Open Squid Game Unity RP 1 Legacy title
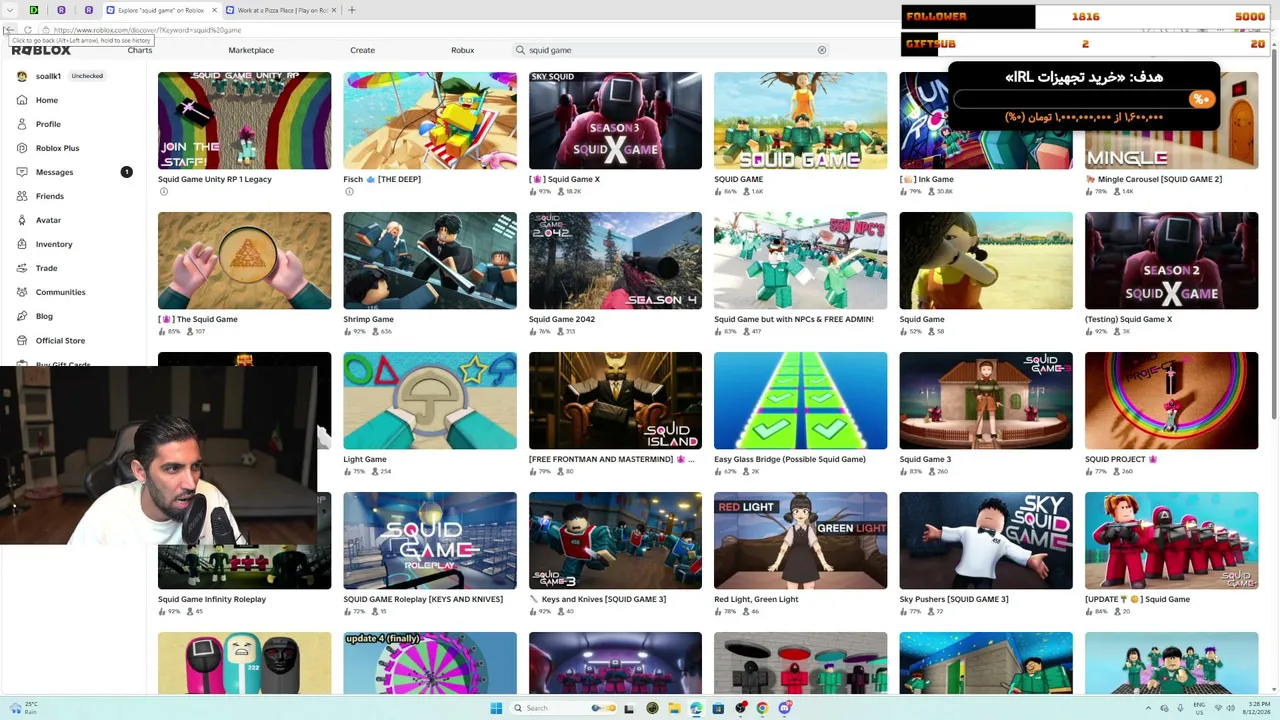 pyautogui.click(x=215, y=179)
